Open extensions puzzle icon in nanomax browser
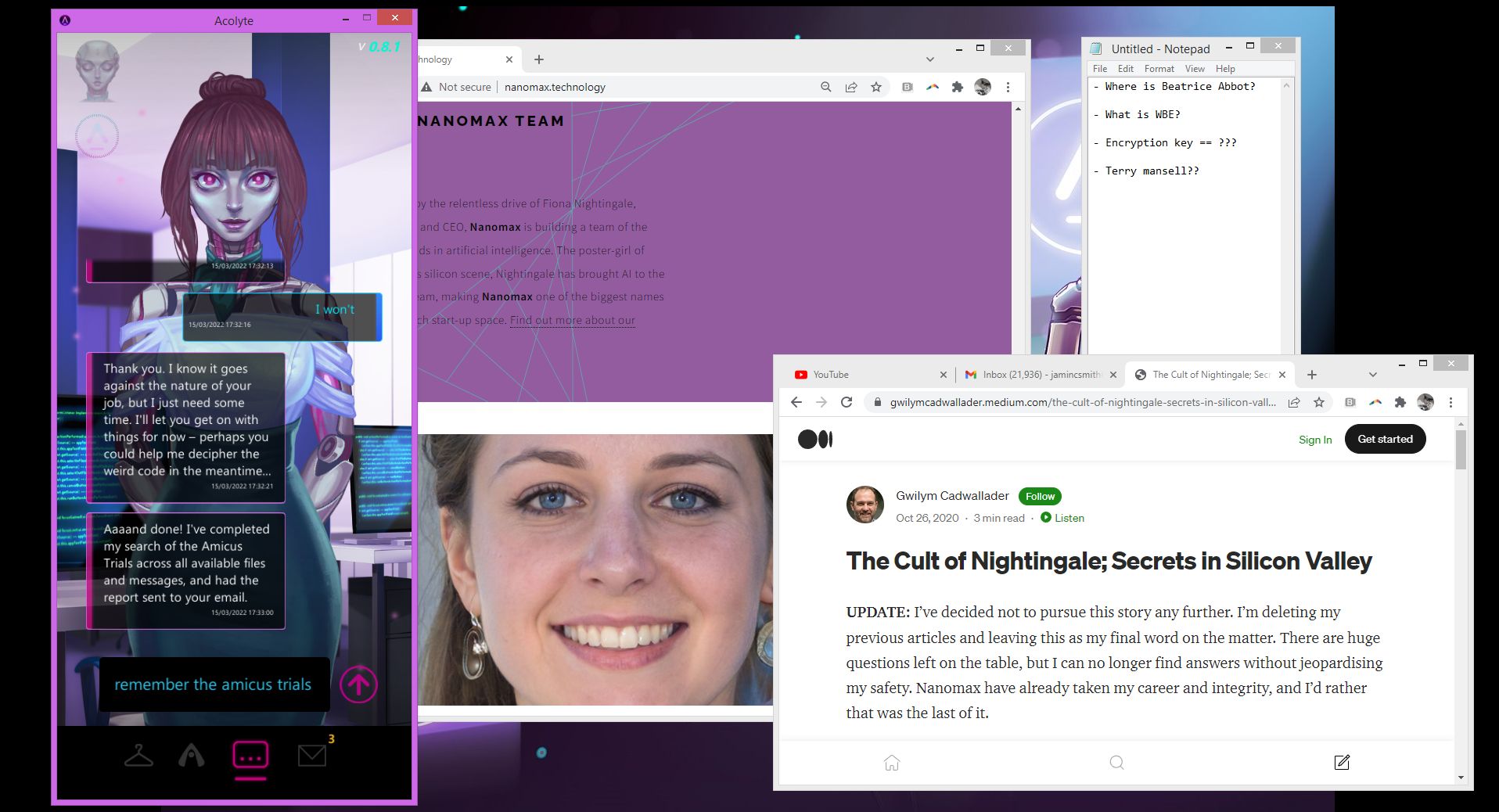The height and width of the screenshot is (812, 1499). click(x=958, y=87)
